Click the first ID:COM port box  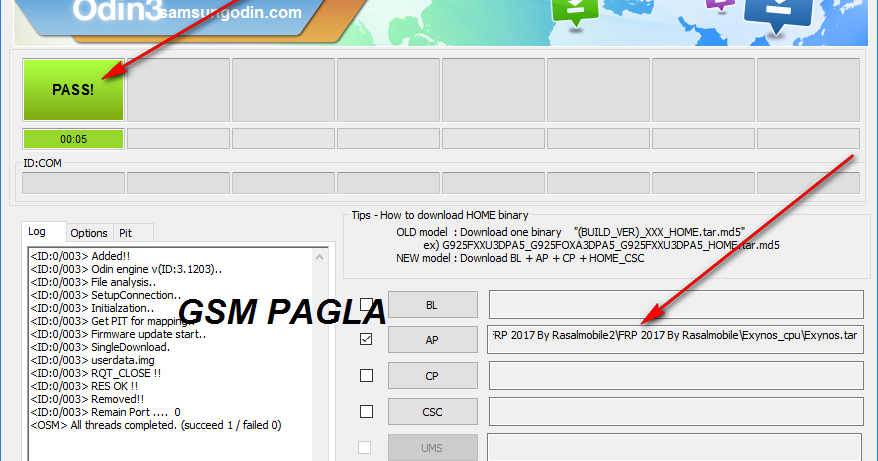[x=73, y=183]
